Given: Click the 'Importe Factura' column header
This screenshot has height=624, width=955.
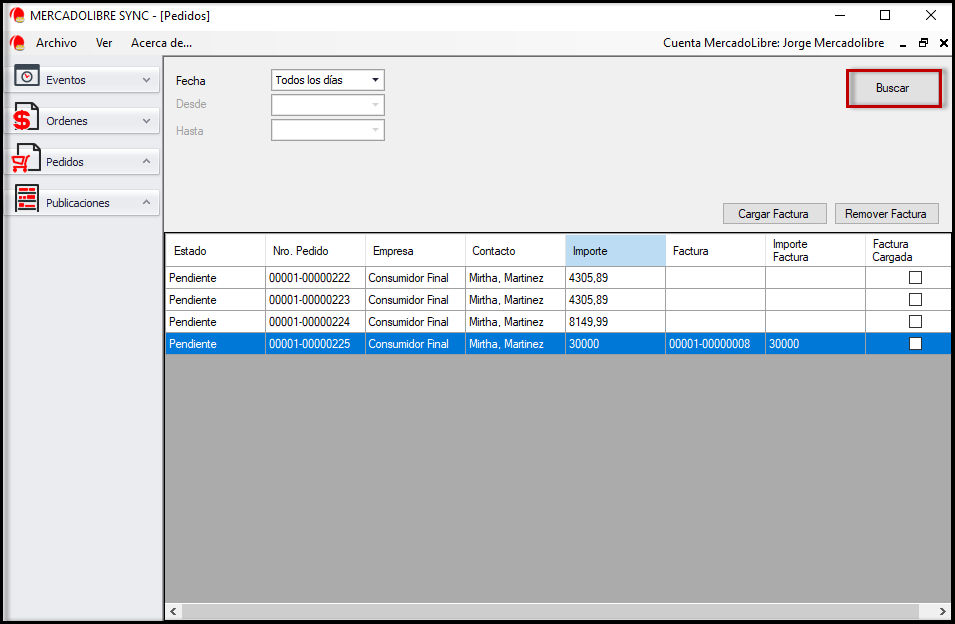Looking at the screenshot, I should [815, 251].
